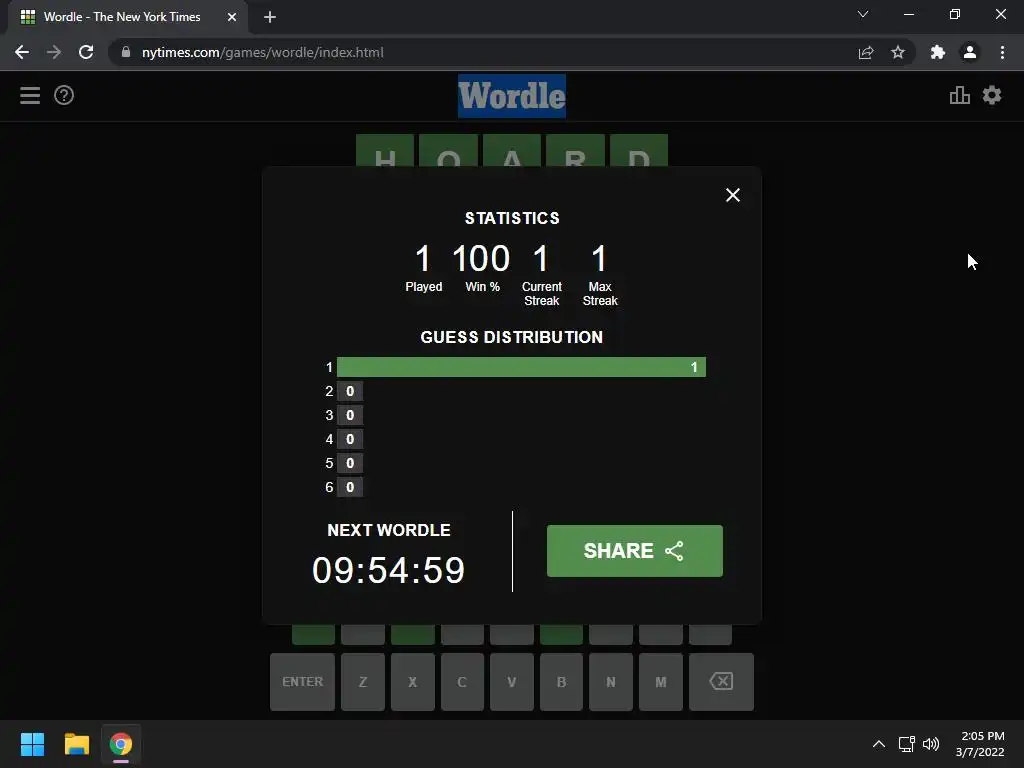Click the Max Streak label

click(x=600, y=294)
